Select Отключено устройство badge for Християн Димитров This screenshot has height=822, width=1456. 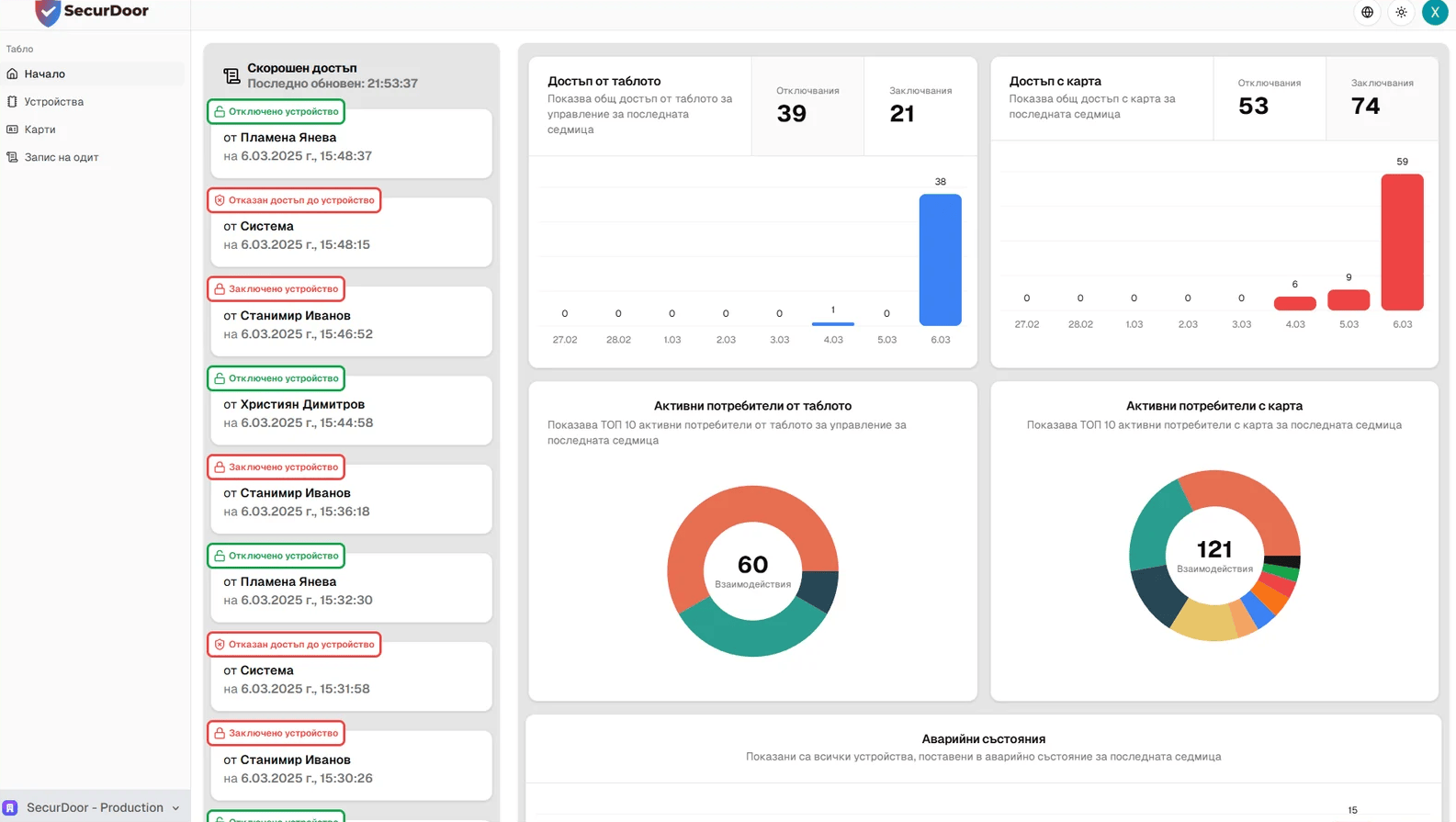click(276, 378)
